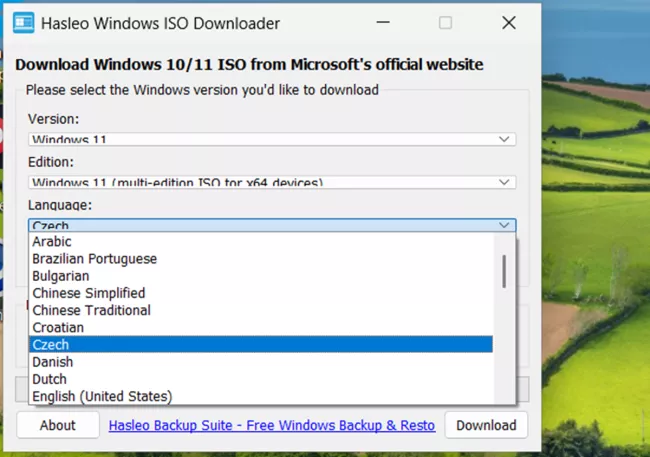Open the Version dropdown showing Windows 11

click(272, 139)
